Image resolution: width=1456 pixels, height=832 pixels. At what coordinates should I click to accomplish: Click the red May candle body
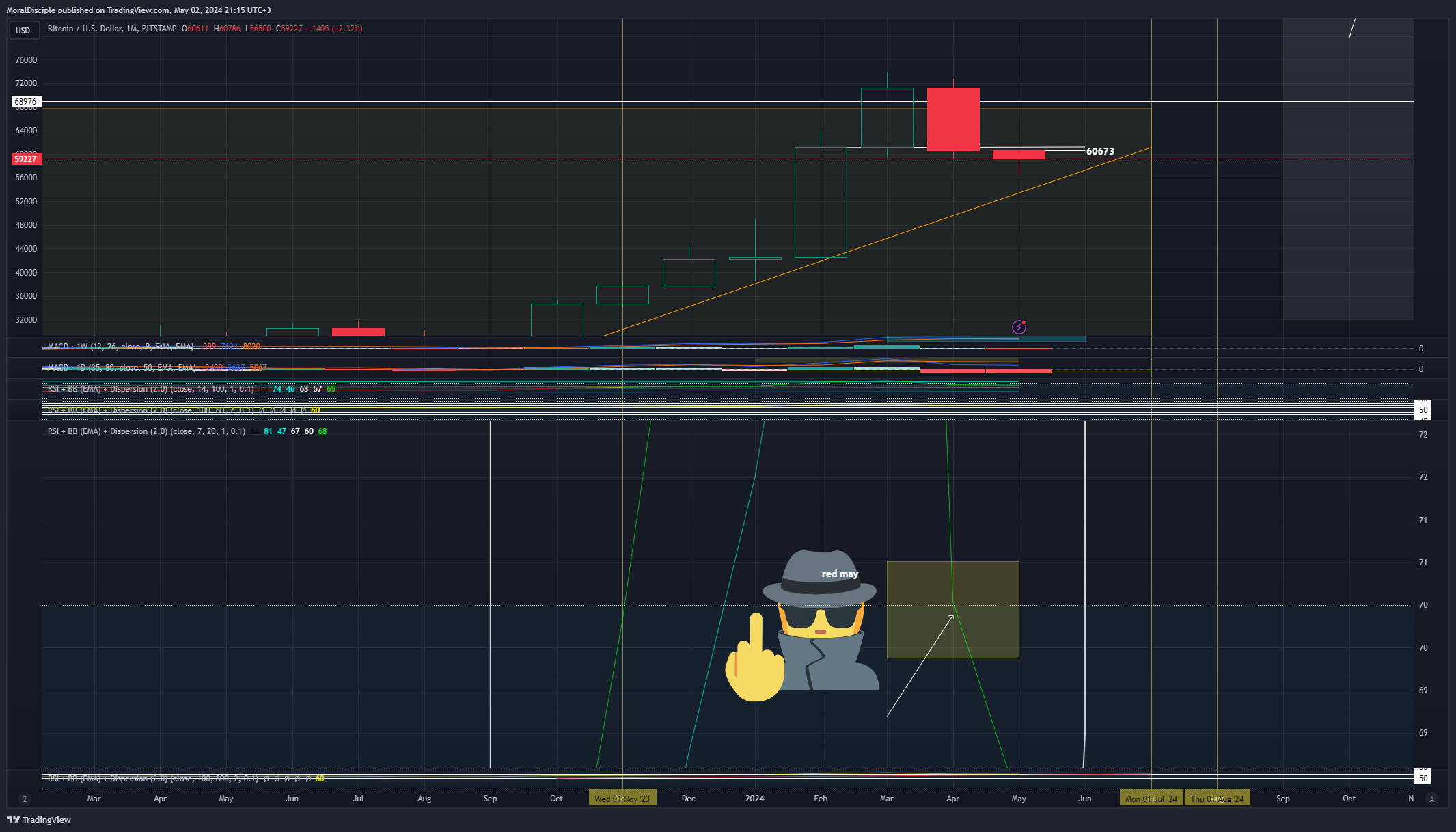[x=1019, y=155]
